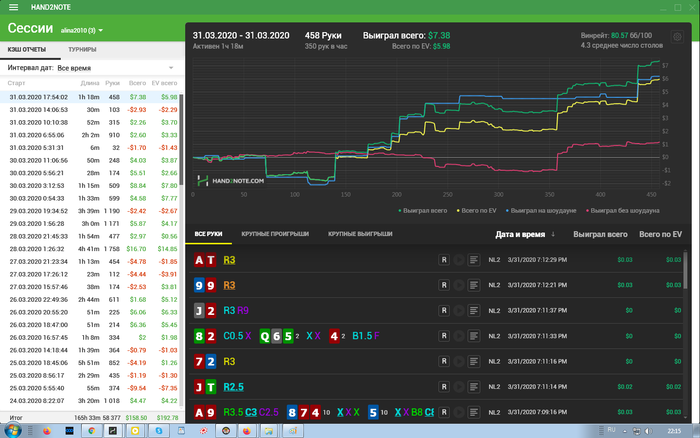Click the R3 action of the AT hand

pos(229,260)
